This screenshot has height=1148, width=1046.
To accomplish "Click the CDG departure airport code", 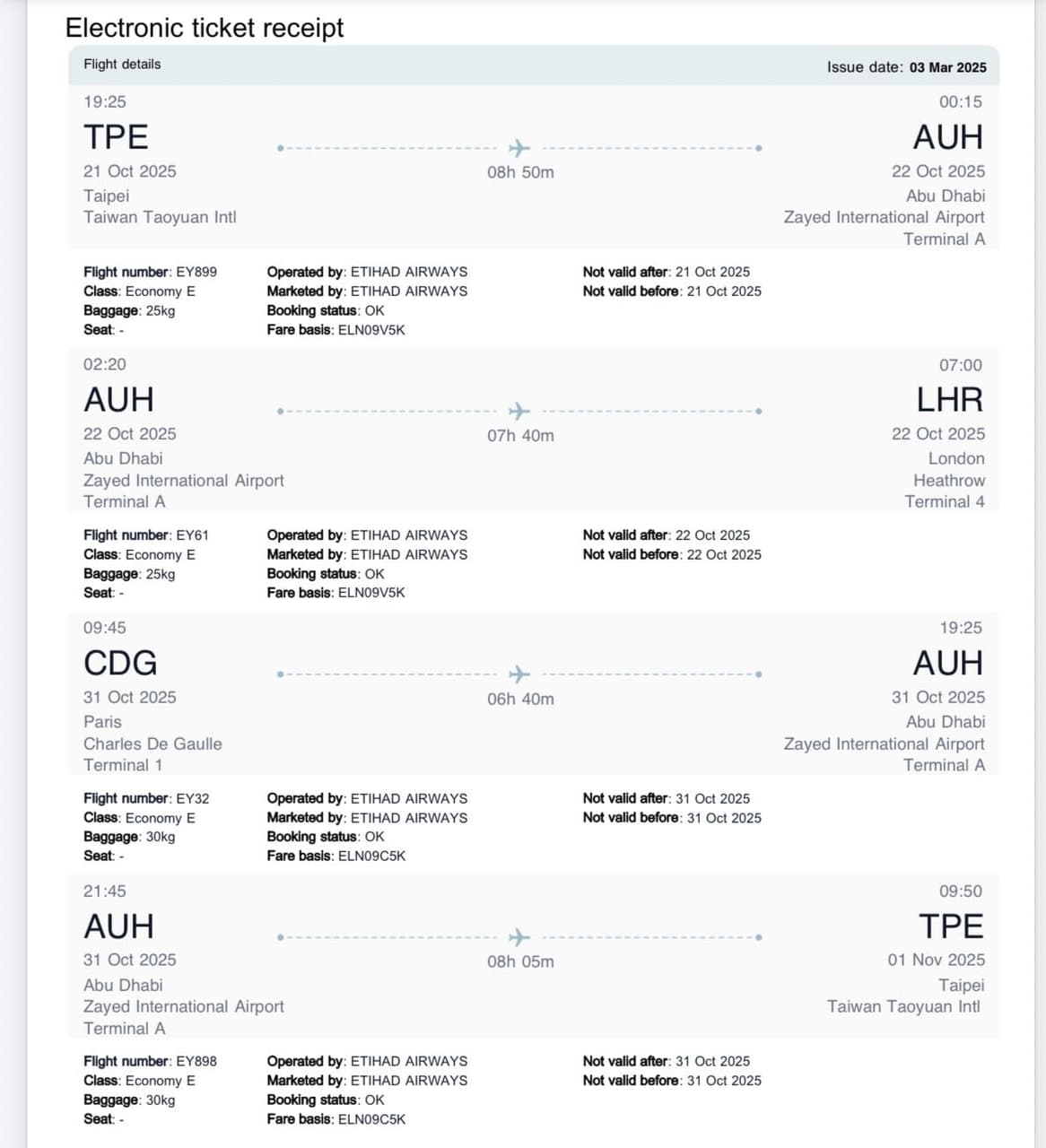I will pos(120,663).
